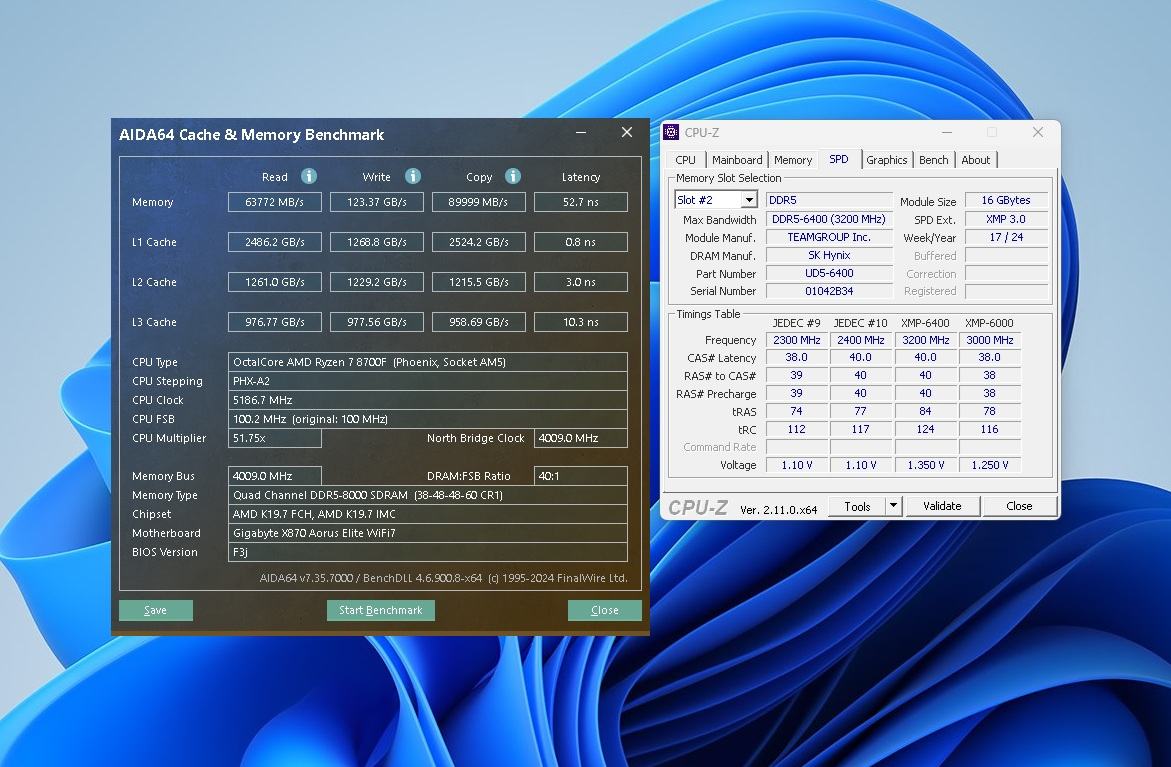Click the Copy info icon in AIDA64
Viewport: 1171px width, 767px height.
pyautogui.click(x=512, y=176)
